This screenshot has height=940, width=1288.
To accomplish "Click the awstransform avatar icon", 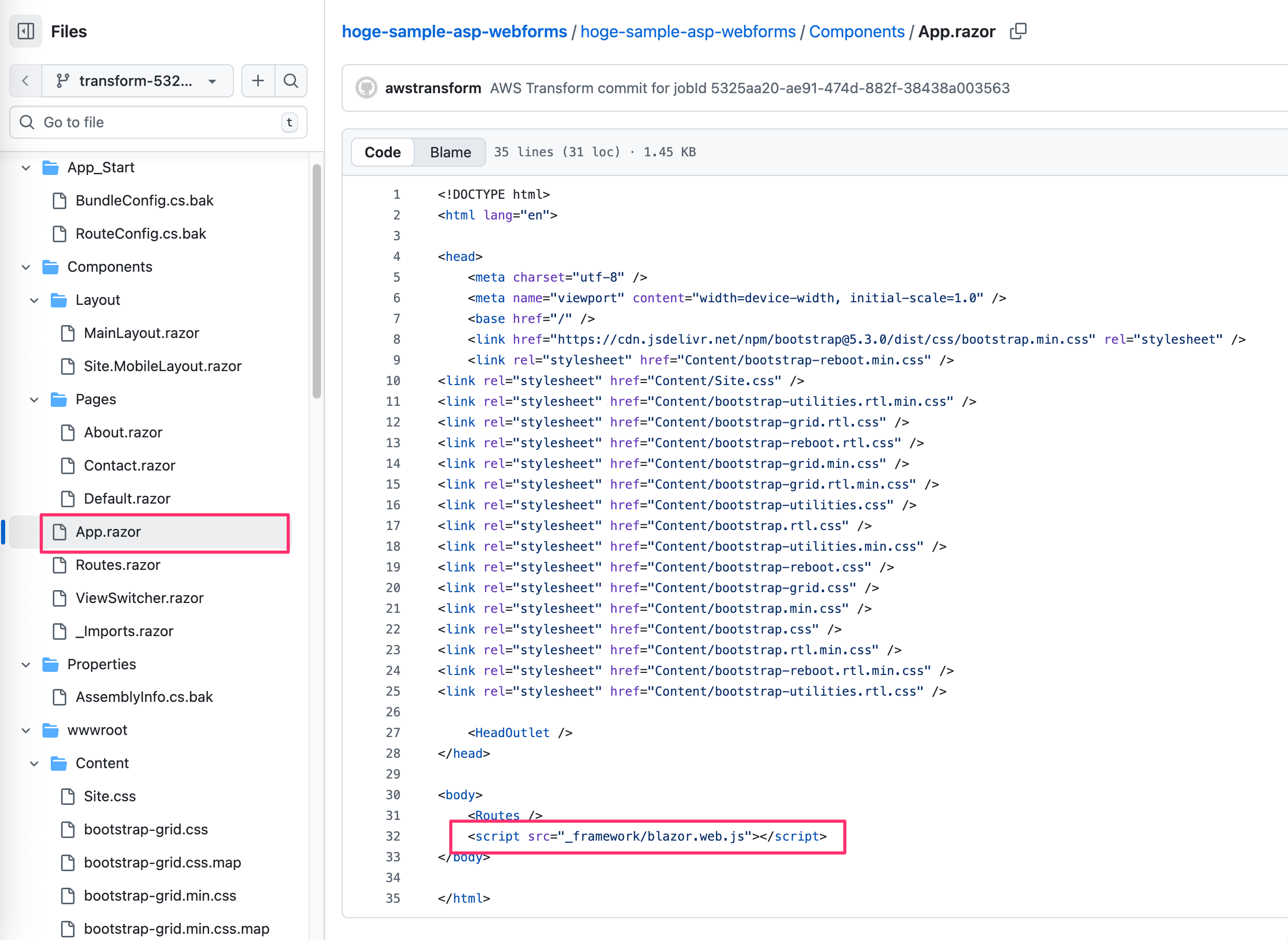I will point(366,88).
